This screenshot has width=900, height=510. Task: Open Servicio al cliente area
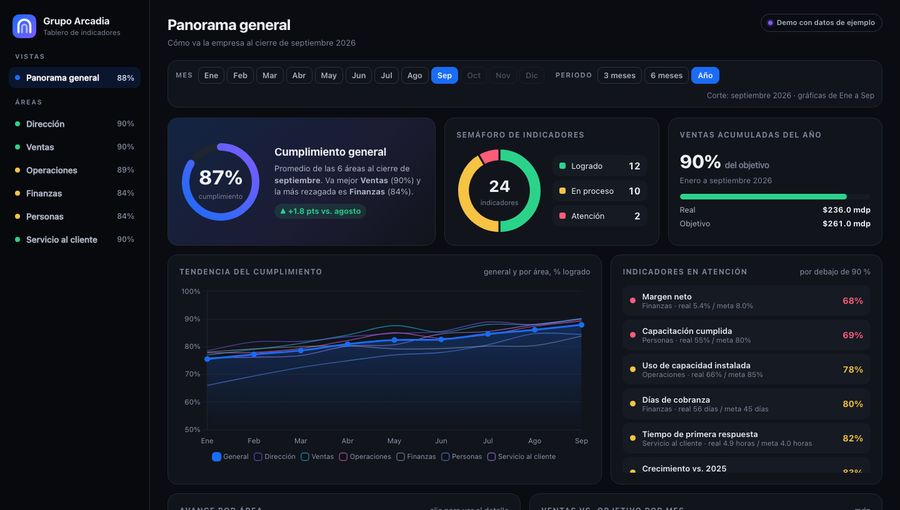(75, 239)
